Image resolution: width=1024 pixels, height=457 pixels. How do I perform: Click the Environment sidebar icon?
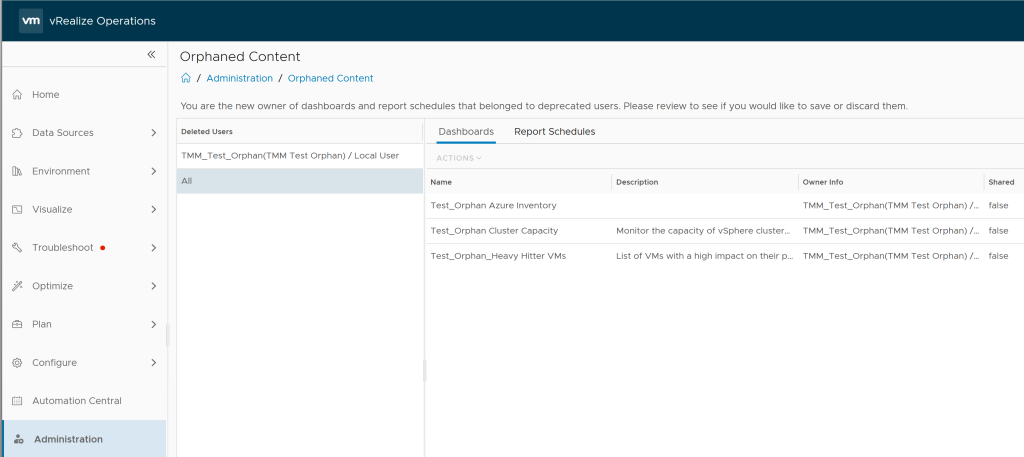pyautogui.click(x=17, y=171)
